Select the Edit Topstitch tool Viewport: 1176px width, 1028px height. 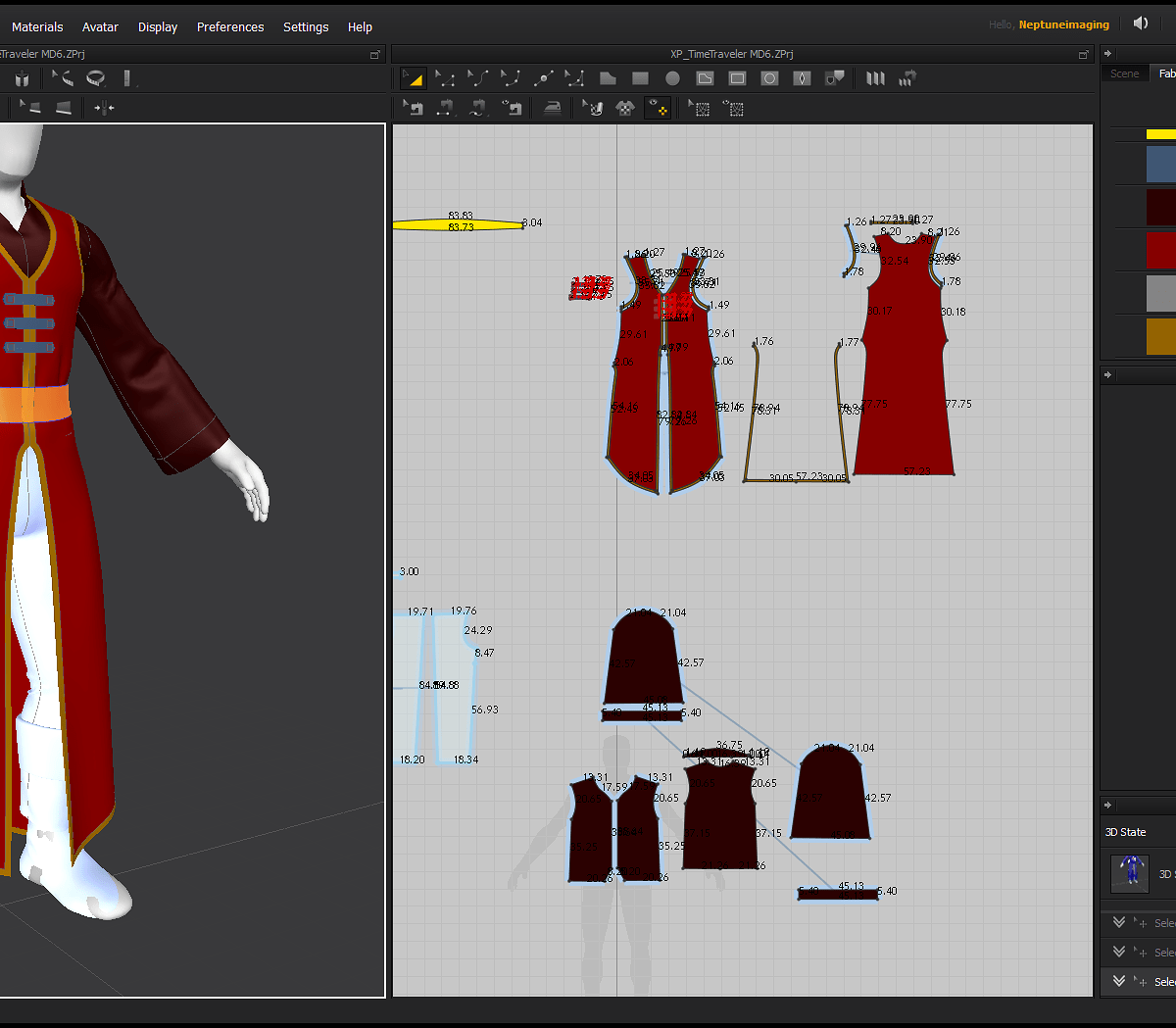tap(699, 108)
